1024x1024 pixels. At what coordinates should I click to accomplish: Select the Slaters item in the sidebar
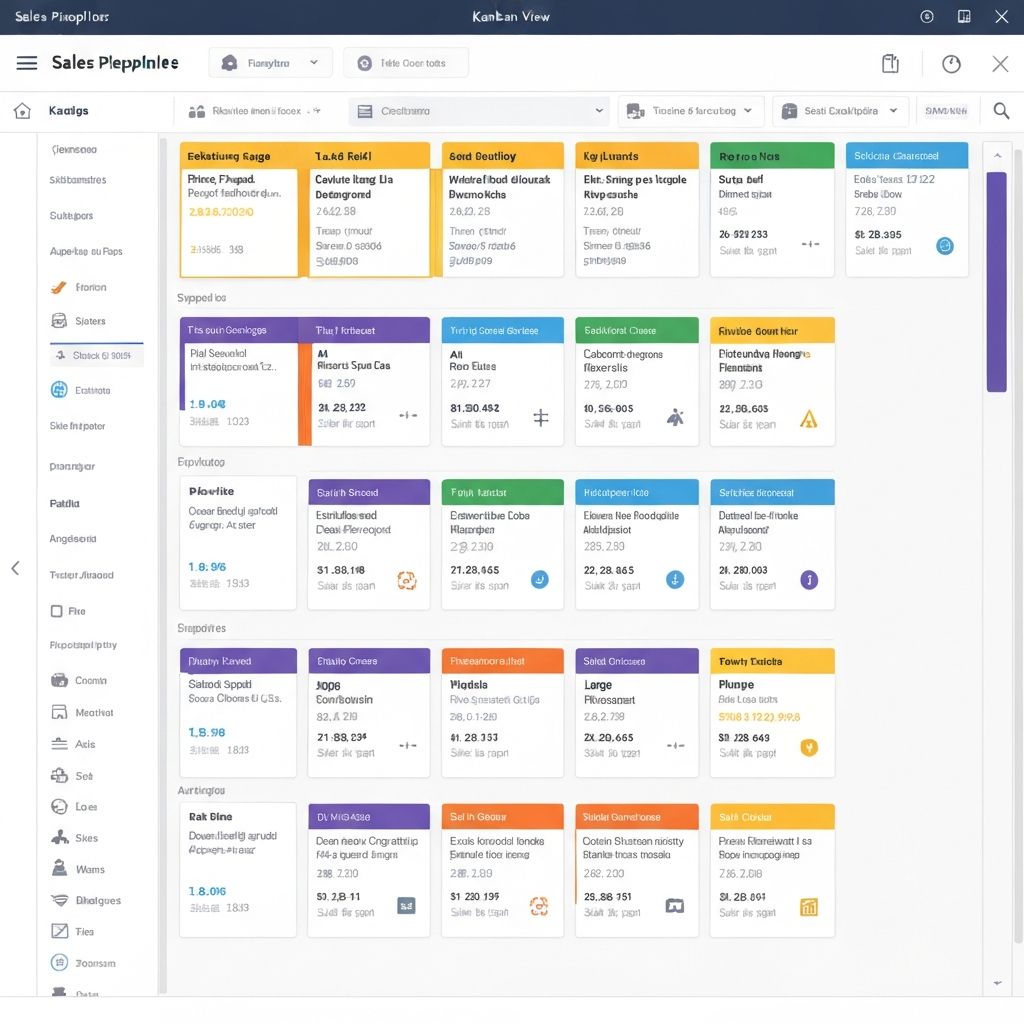point(89,321)
